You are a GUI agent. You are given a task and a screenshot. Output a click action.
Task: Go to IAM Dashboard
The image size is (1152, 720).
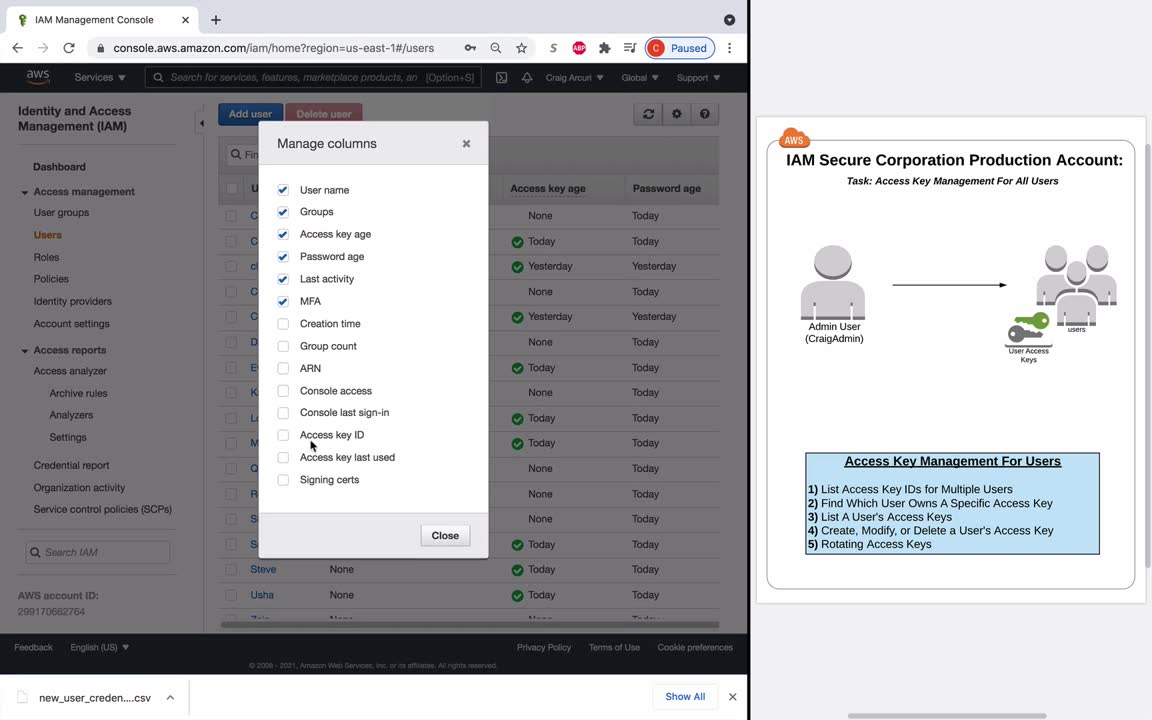tap(60, 167)
